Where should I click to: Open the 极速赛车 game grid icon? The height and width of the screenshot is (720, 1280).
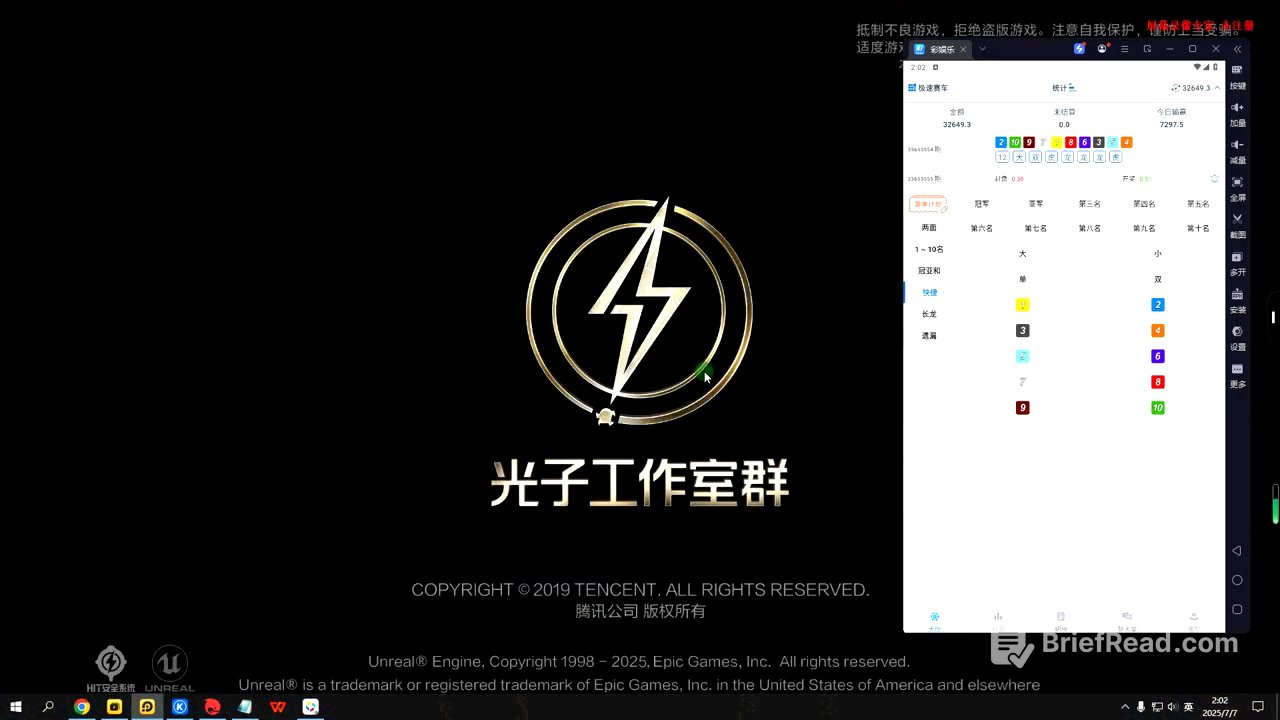coord(912,88)
